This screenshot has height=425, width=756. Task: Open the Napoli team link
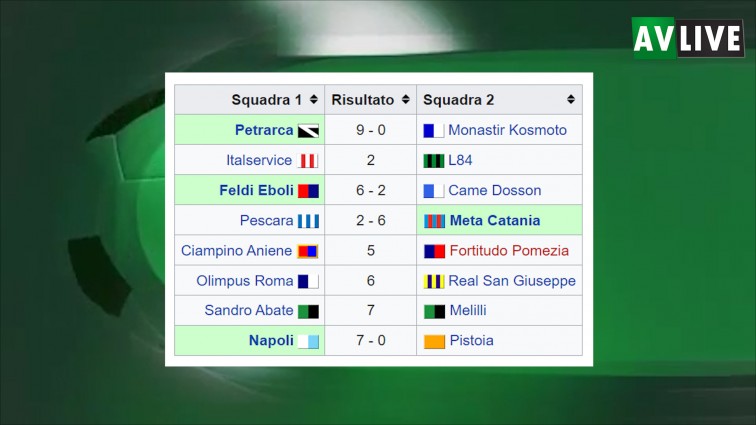point(271,341)
